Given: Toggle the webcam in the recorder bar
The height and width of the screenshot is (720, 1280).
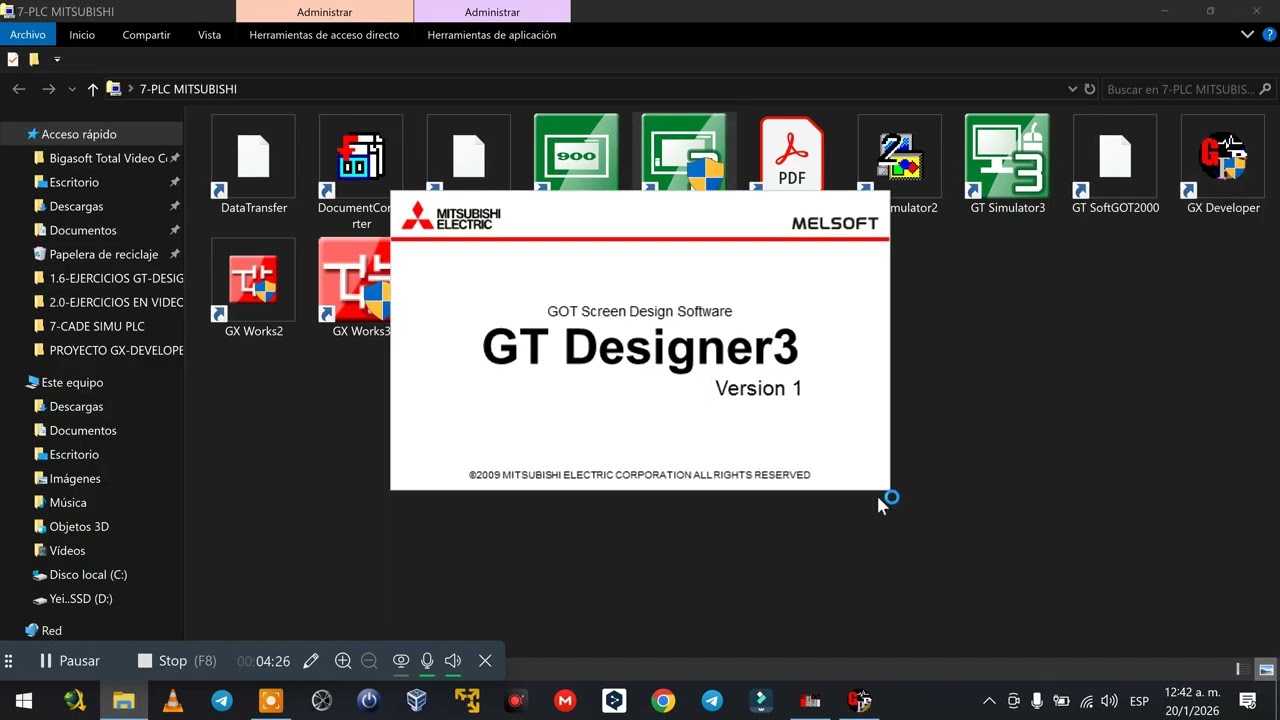Looking at the screenshot, I should click(401, 661).
